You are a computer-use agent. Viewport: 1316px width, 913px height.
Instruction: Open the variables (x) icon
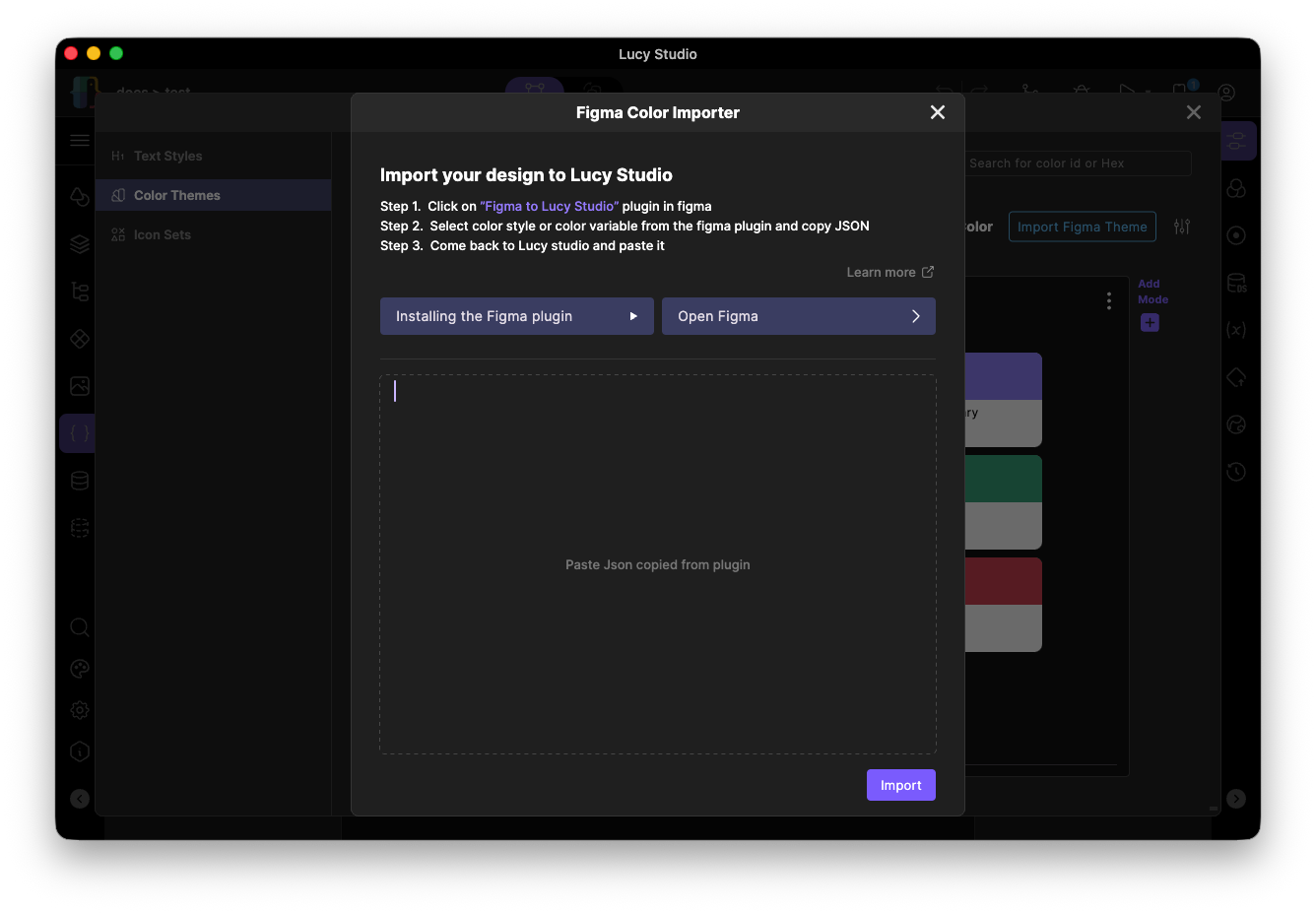click(x=1236, y=330)
